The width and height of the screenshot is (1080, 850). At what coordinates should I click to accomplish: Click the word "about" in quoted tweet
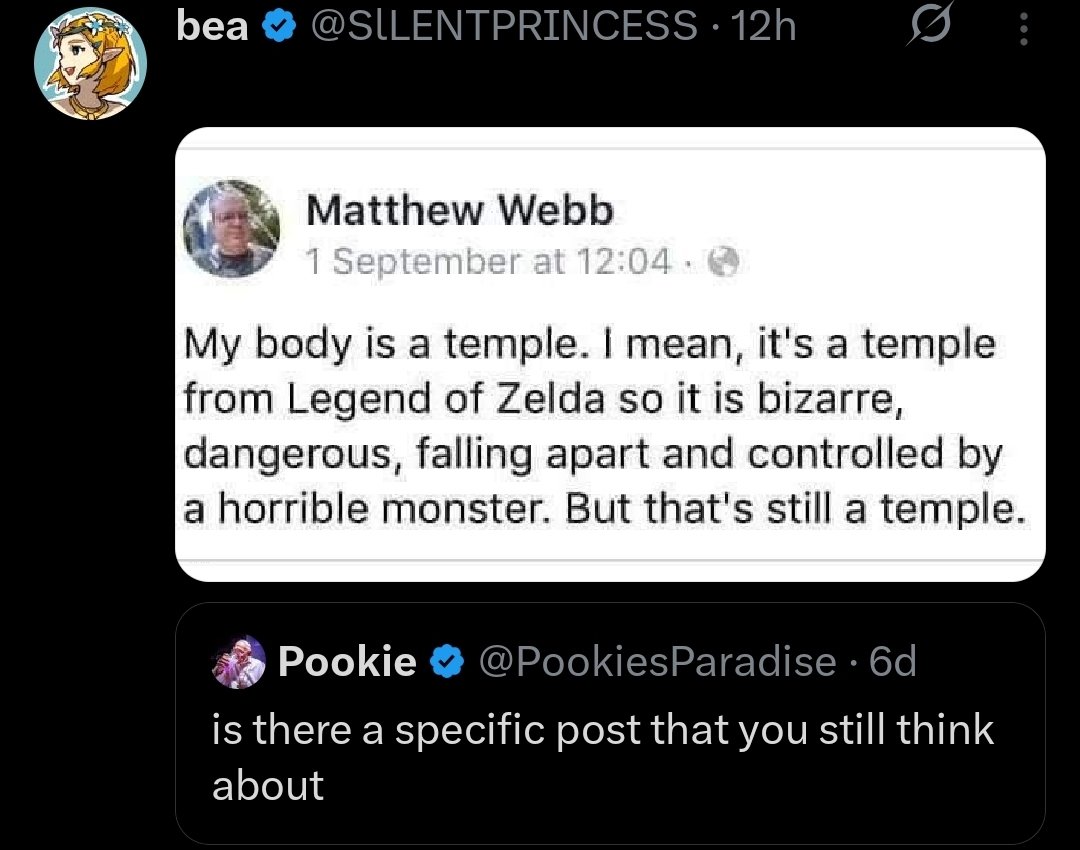pos(268,785)
